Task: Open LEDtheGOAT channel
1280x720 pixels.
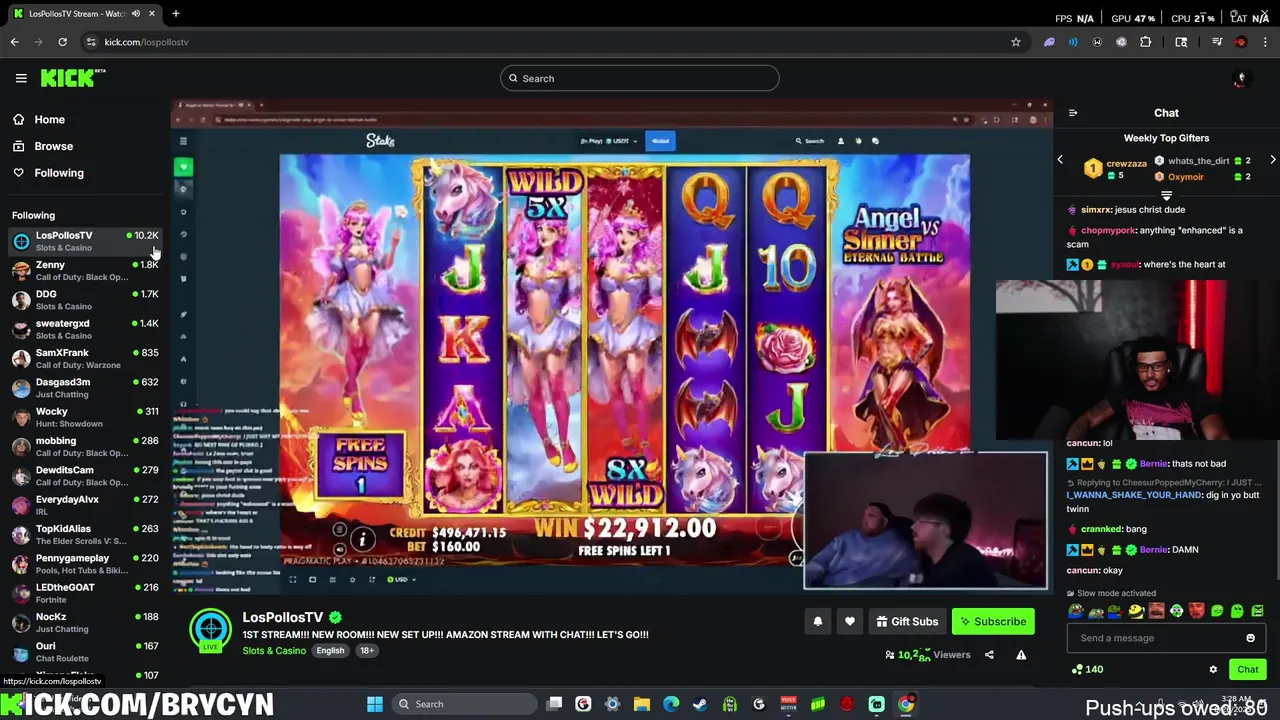Action: [x=84, y=593]
